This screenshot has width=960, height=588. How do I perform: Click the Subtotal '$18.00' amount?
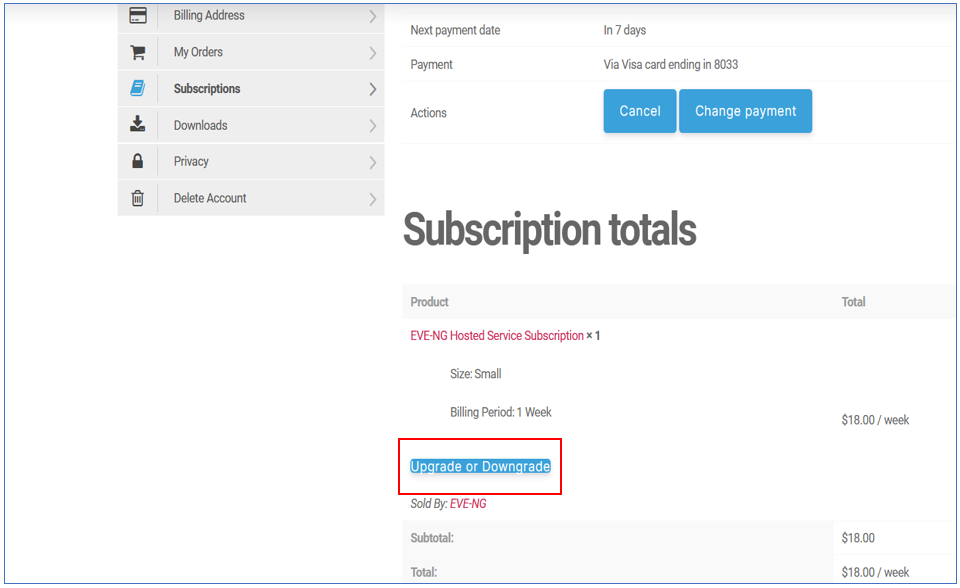point(858,538)
